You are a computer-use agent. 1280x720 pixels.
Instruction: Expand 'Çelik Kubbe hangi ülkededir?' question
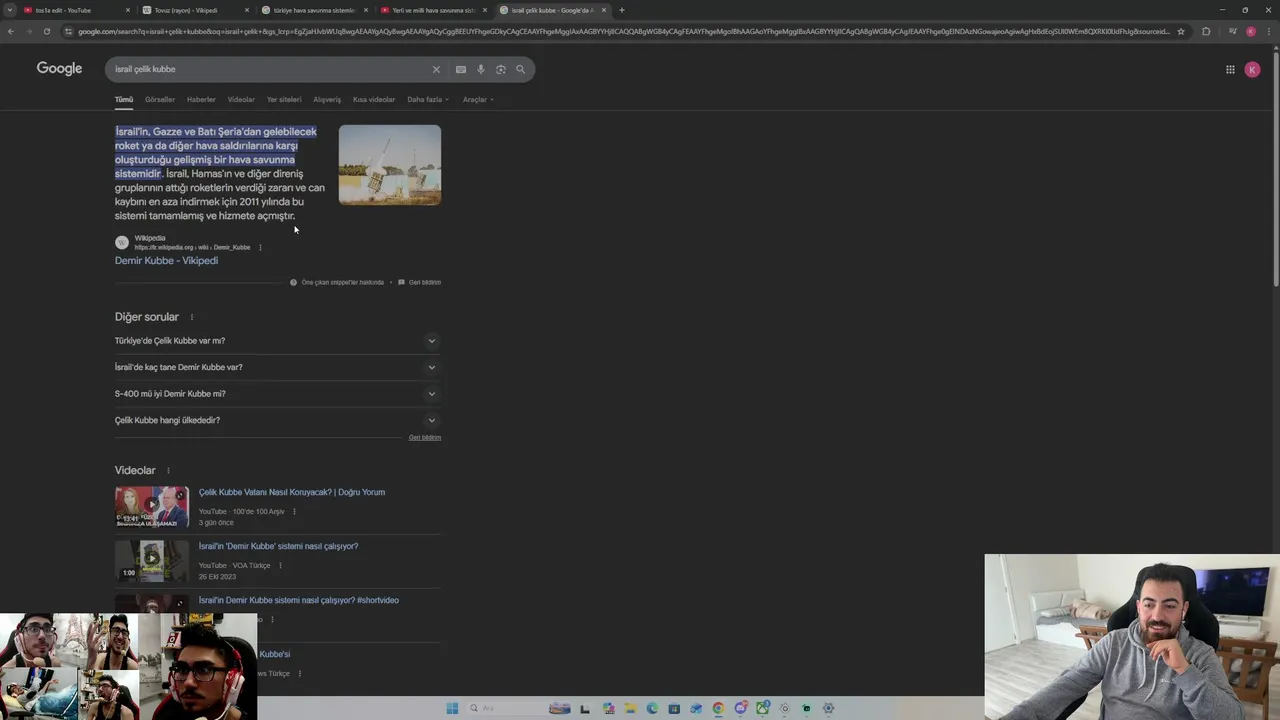tap(277, 420)
